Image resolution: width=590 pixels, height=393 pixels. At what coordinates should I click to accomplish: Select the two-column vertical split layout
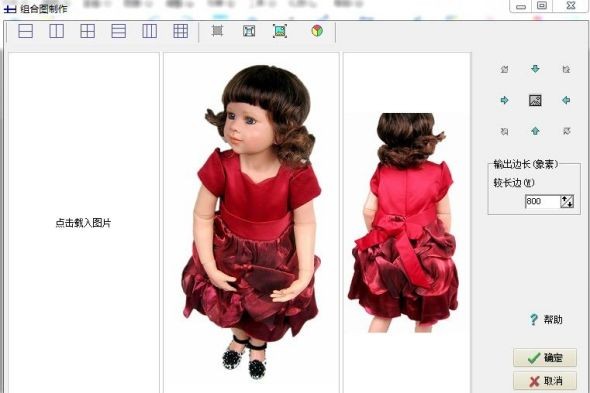56,31
